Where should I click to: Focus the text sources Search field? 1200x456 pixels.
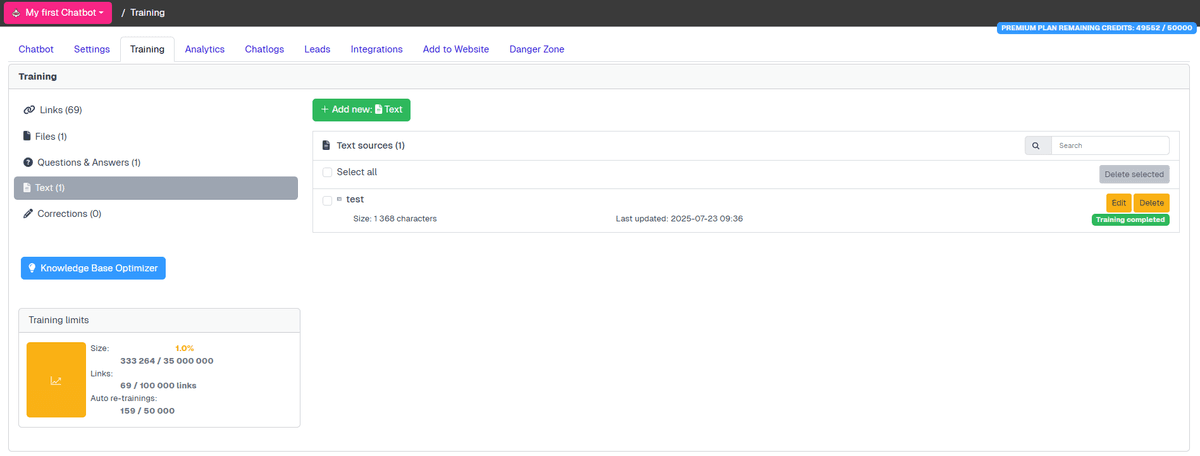click(1109, 146)
